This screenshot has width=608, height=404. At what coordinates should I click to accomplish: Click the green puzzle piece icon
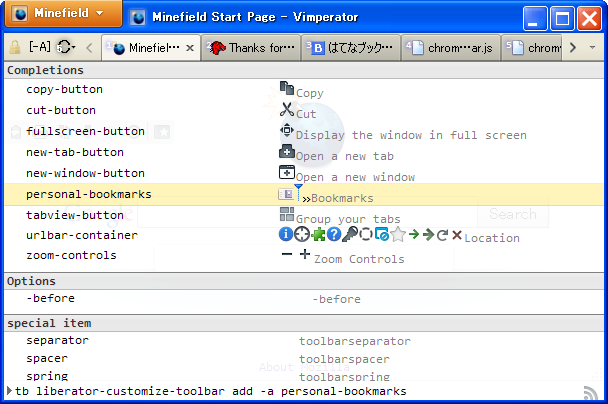click(x=318, y=234)
